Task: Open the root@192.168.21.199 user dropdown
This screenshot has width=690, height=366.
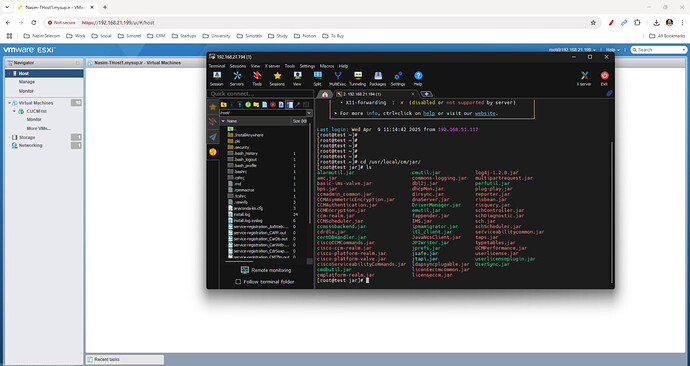Action: point(573,50)
